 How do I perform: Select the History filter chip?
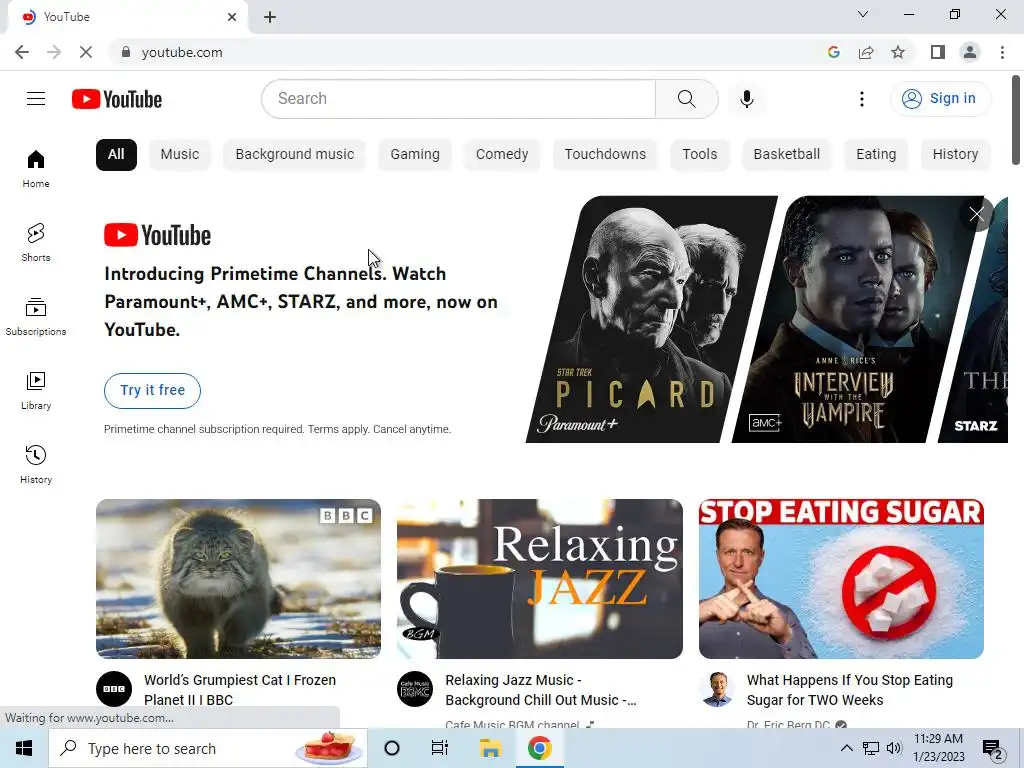click(955, 155)
